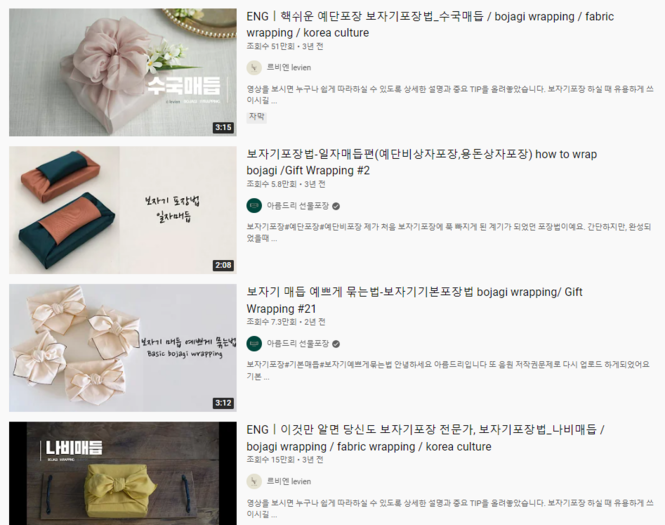
Task: Click verified badge on Gift Wrapping #2 channel
Action: 336,206
